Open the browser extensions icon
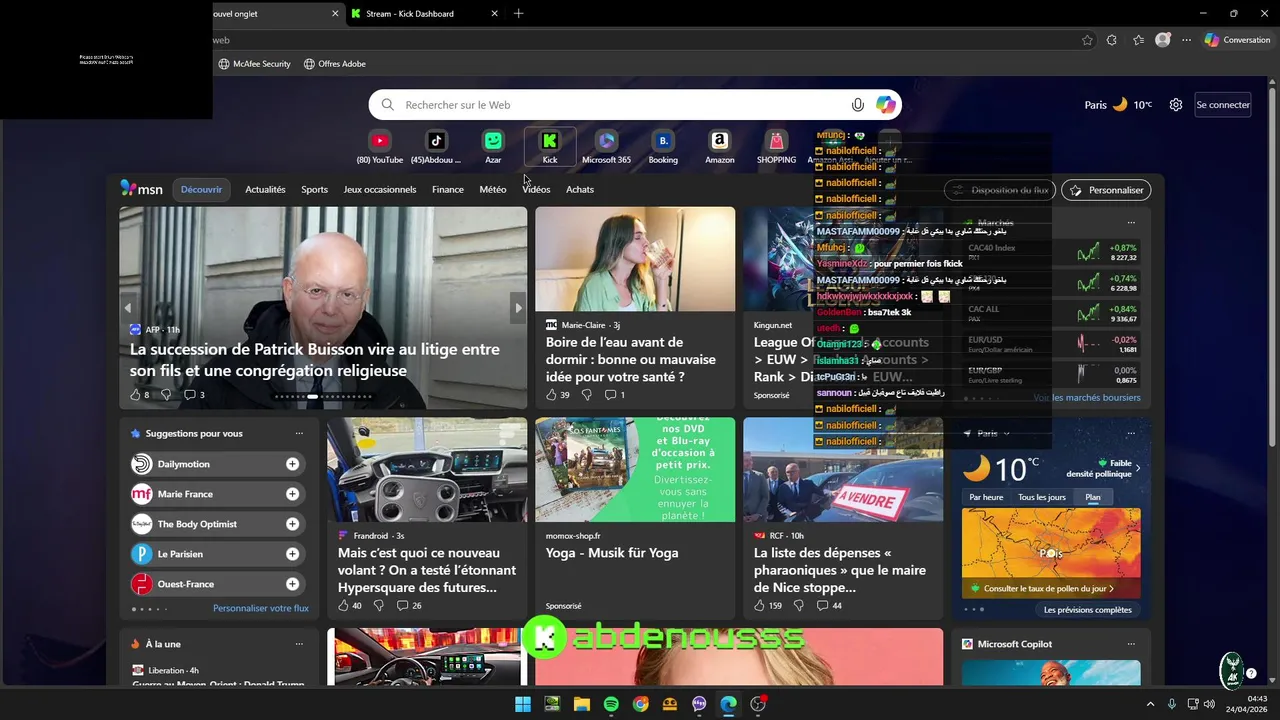The height and width of the screenshot is (720, 1280). pyautogui.click(x=1112, y=40)
